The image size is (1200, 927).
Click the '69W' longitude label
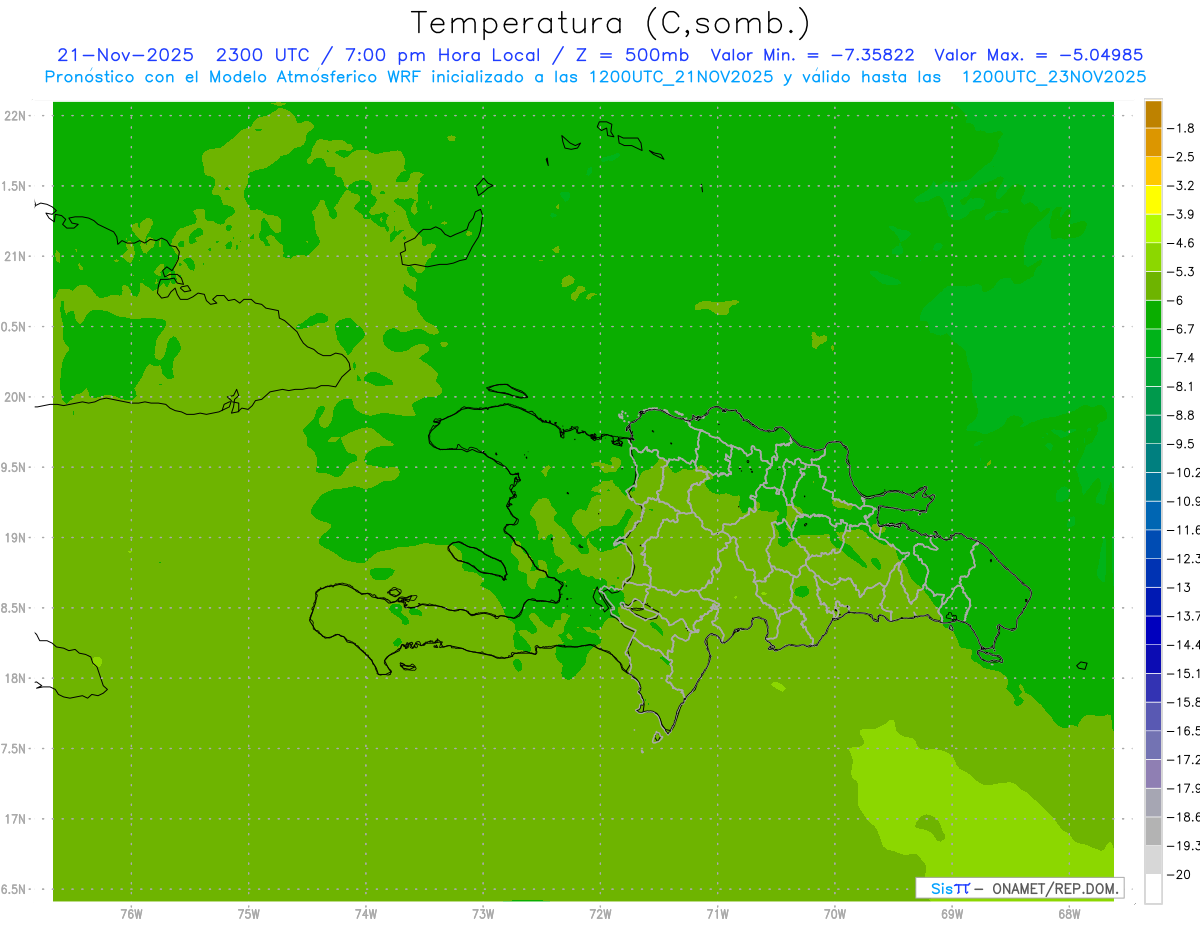[952, 914]
